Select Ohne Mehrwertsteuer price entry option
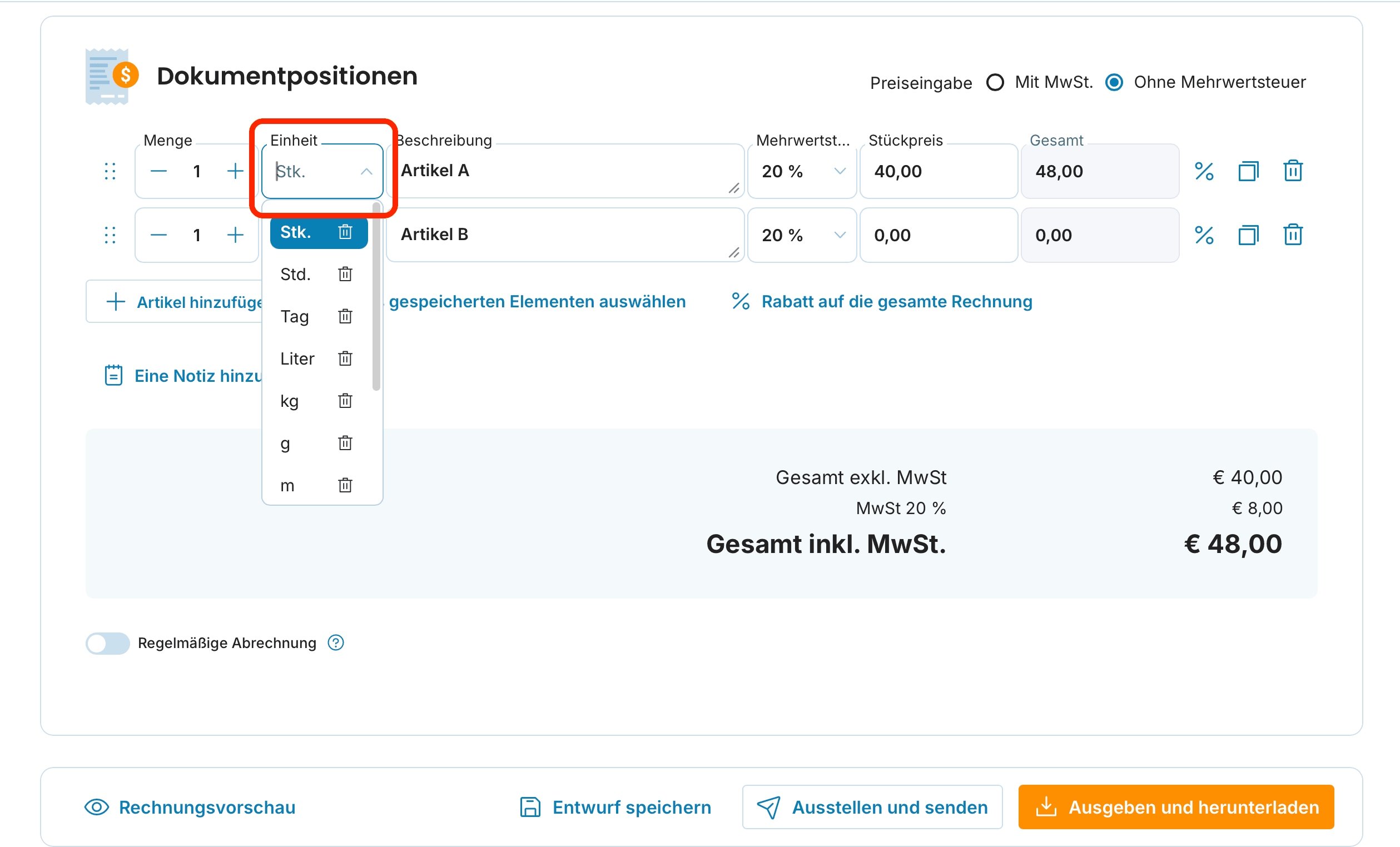 [x=1114, y=82]
